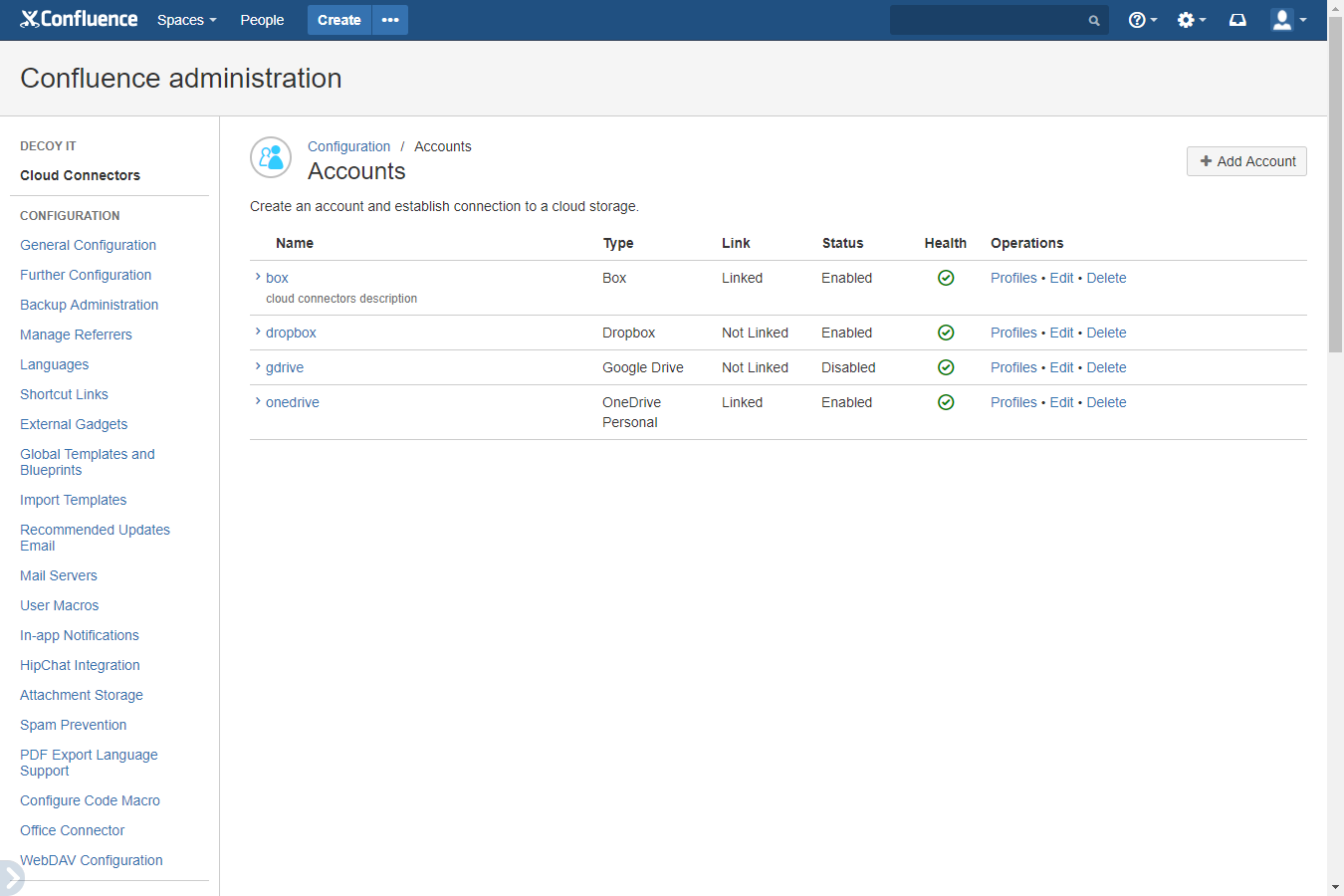Delete the dropbox account
Viewport: 1344px width, 896px height.
pos(1106,333)
